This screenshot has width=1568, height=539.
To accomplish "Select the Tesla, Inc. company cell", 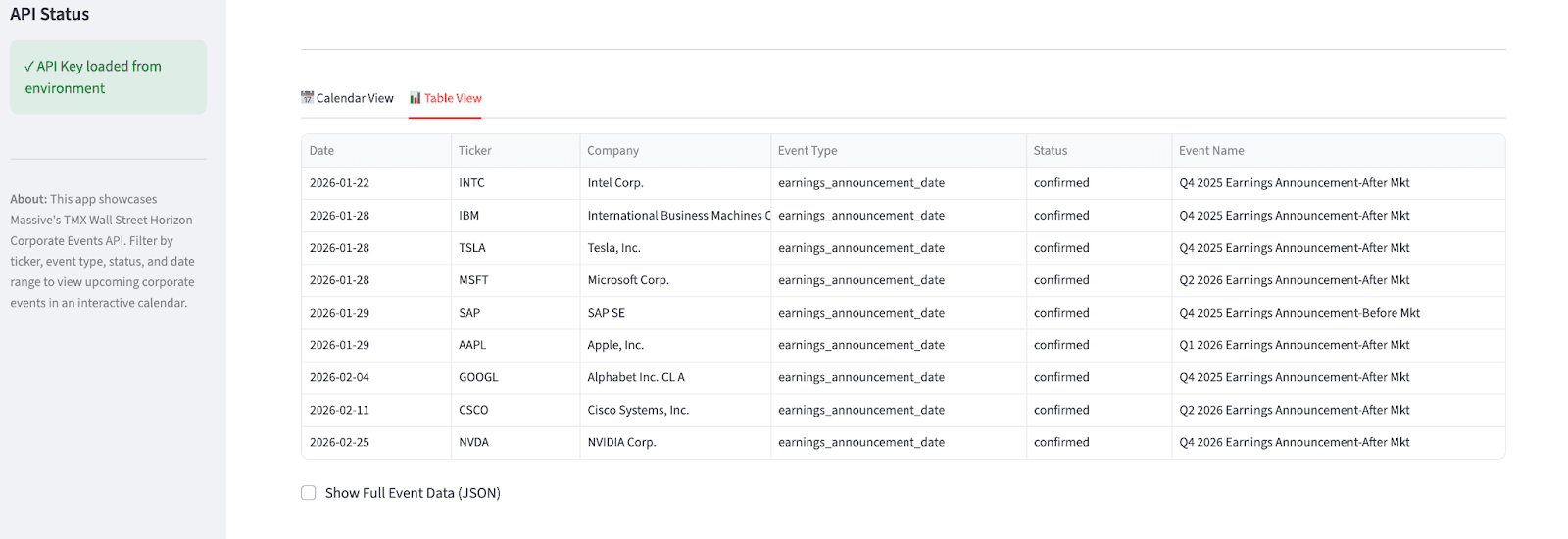I will (614, 248).
